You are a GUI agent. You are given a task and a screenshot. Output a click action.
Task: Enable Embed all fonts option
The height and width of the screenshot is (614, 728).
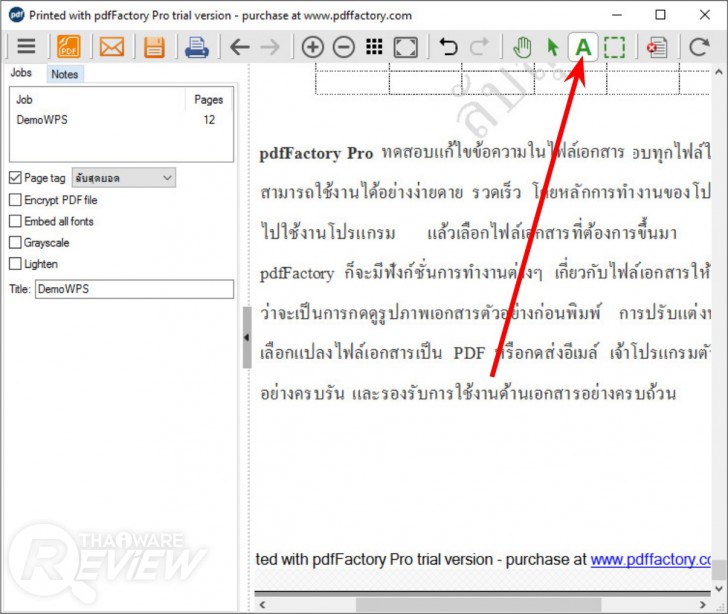15,221
